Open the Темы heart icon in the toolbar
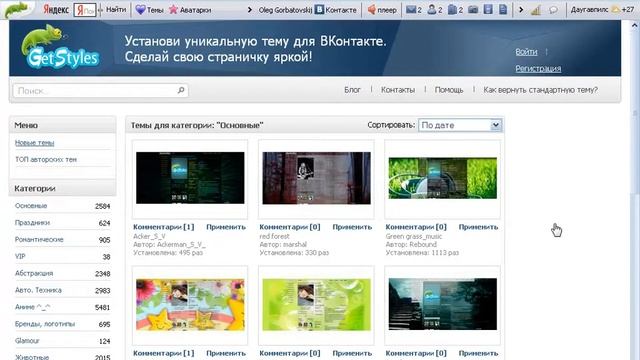This screenshot has width=640, height=360. (x=140, y=9)
